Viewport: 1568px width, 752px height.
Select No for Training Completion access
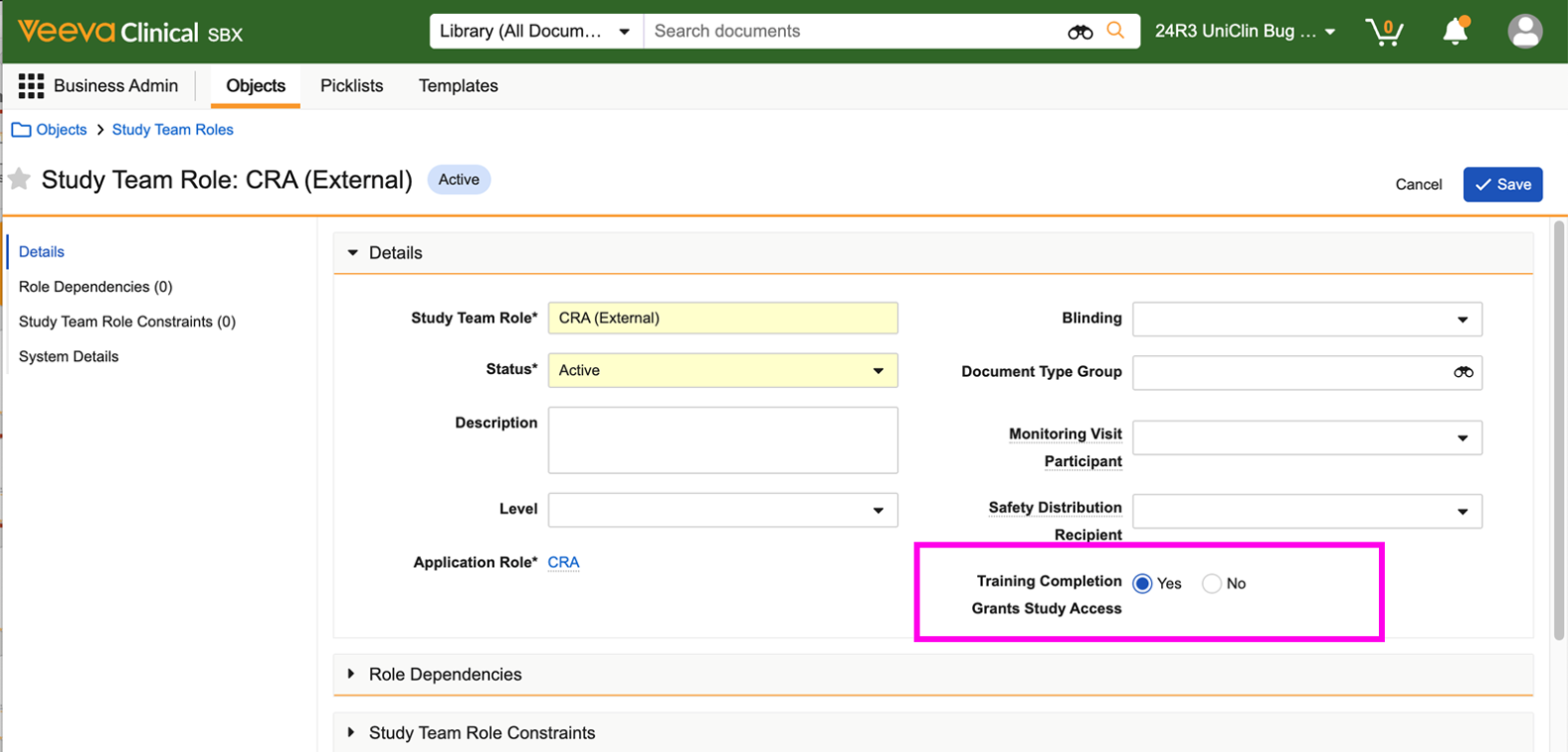click(1212, 584)
